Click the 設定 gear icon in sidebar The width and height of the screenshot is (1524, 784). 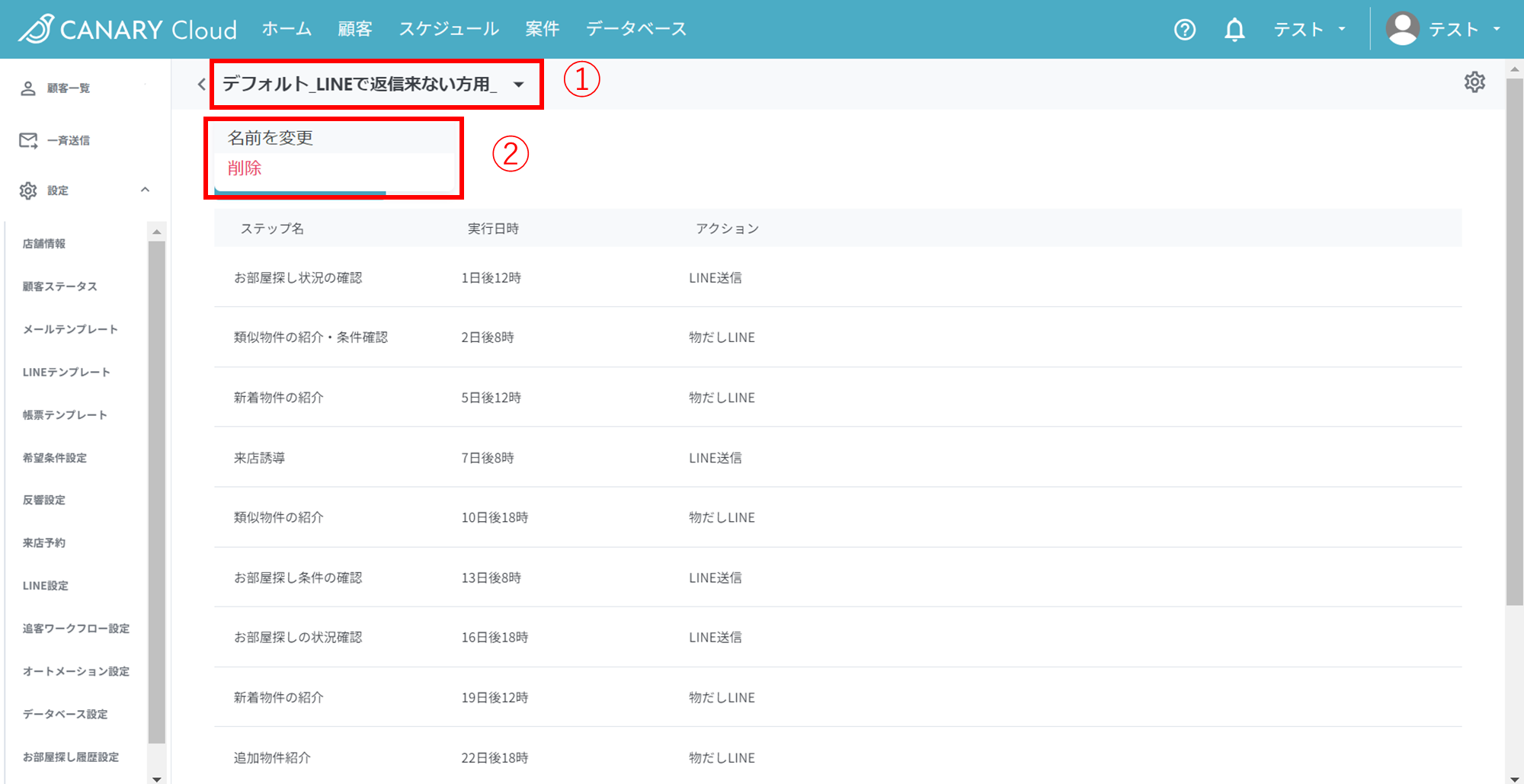[28, 190]
